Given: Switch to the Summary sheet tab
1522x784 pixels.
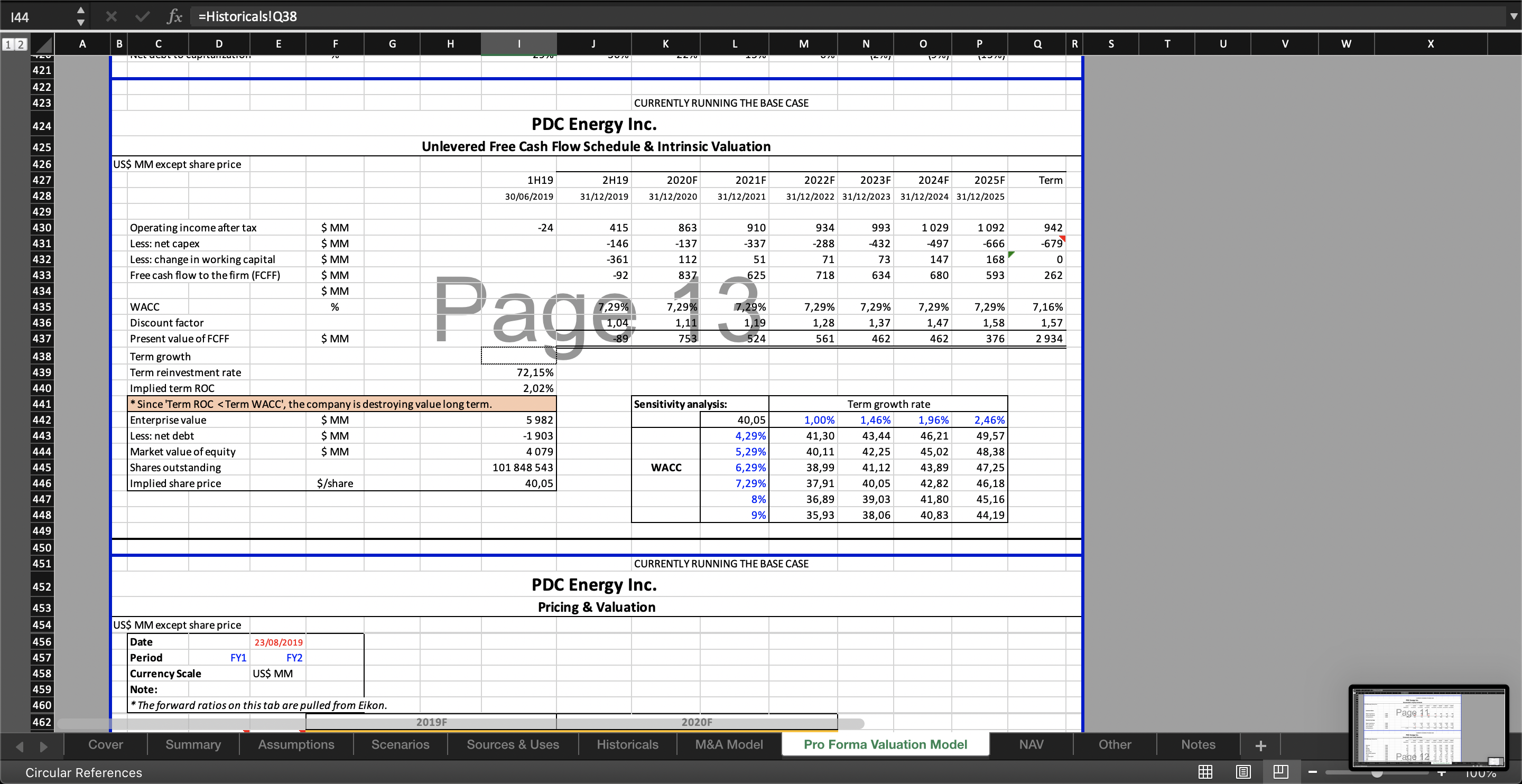Looking at the screenshot, I should click(x=193, y=744).
